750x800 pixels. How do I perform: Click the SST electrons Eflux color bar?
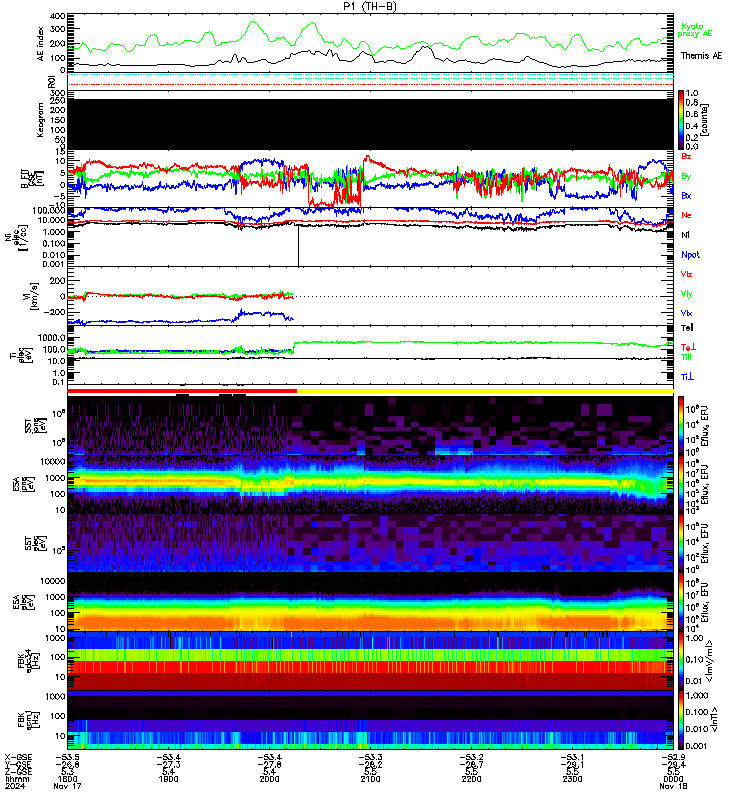click(x=681, y=543)
